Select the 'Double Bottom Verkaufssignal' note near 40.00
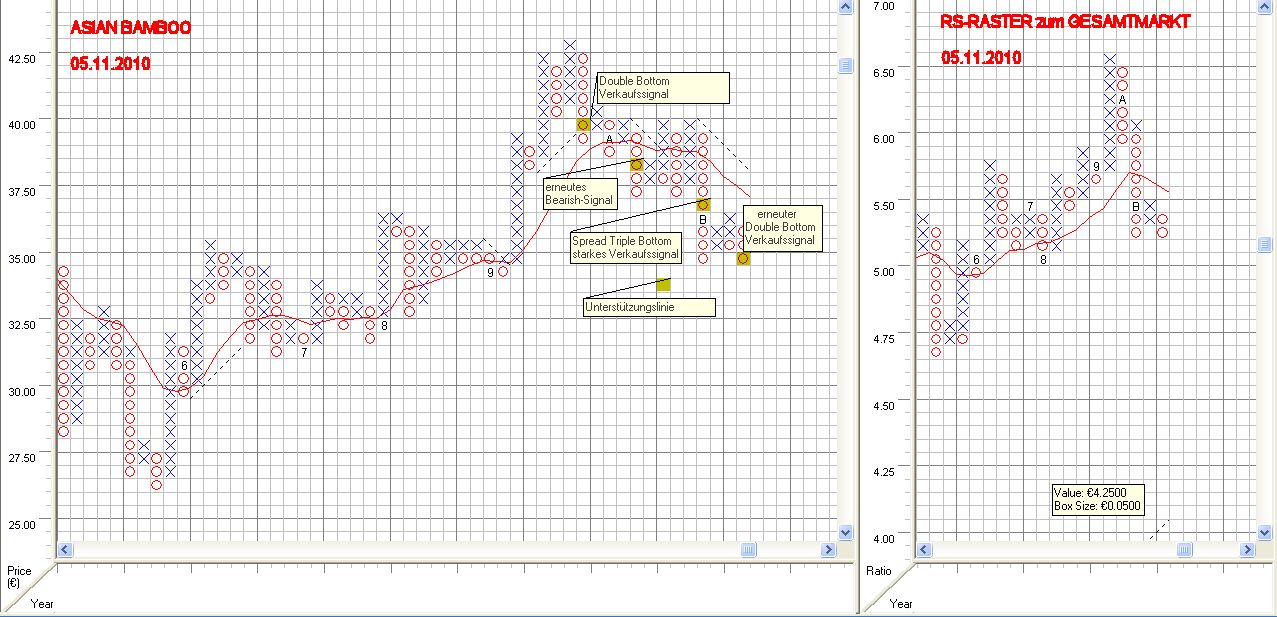 (663, 87)
